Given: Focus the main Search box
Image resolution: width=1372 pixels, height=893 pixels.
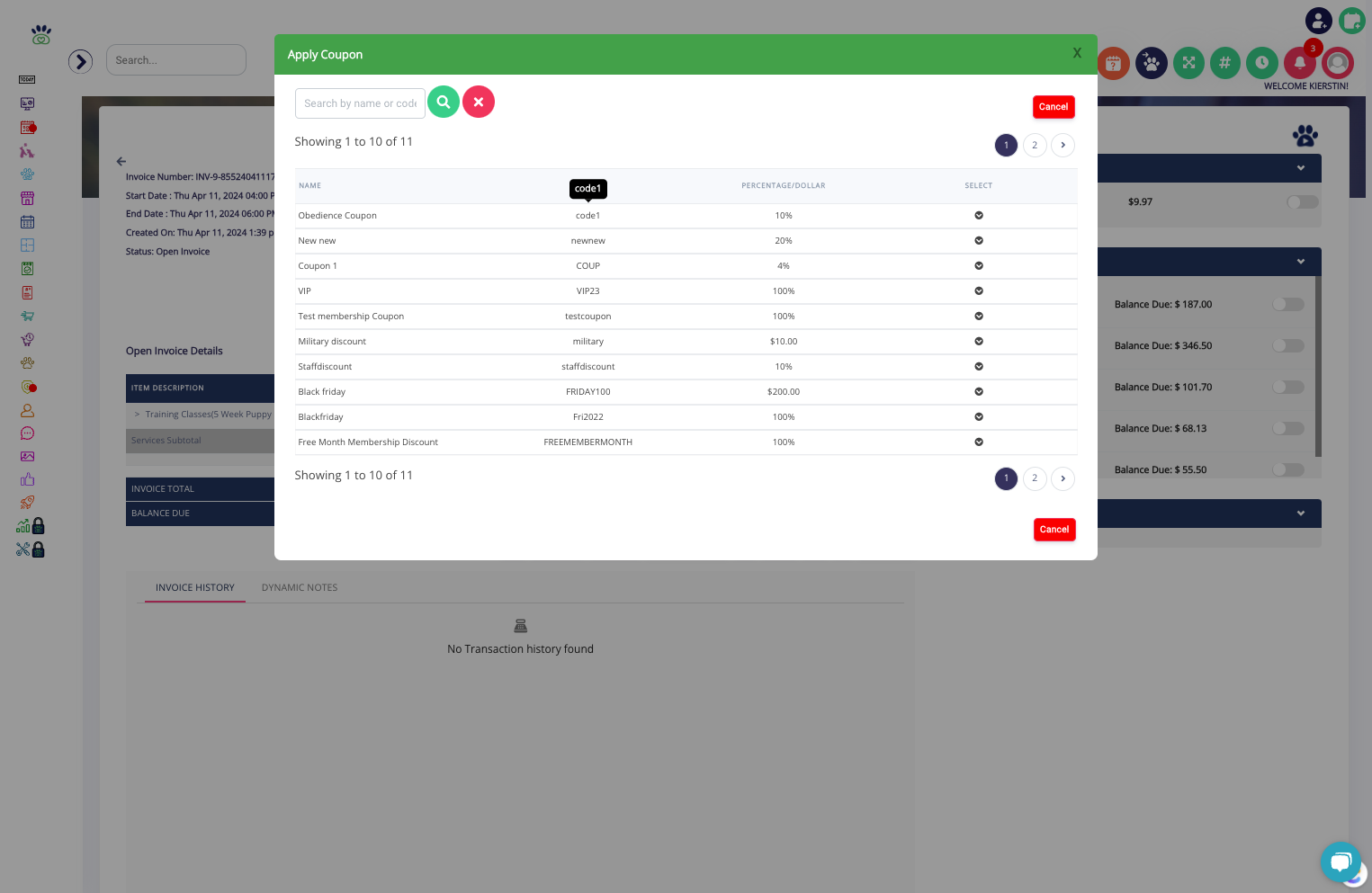Looking at the screenshot, I should [x=176, y=60].
